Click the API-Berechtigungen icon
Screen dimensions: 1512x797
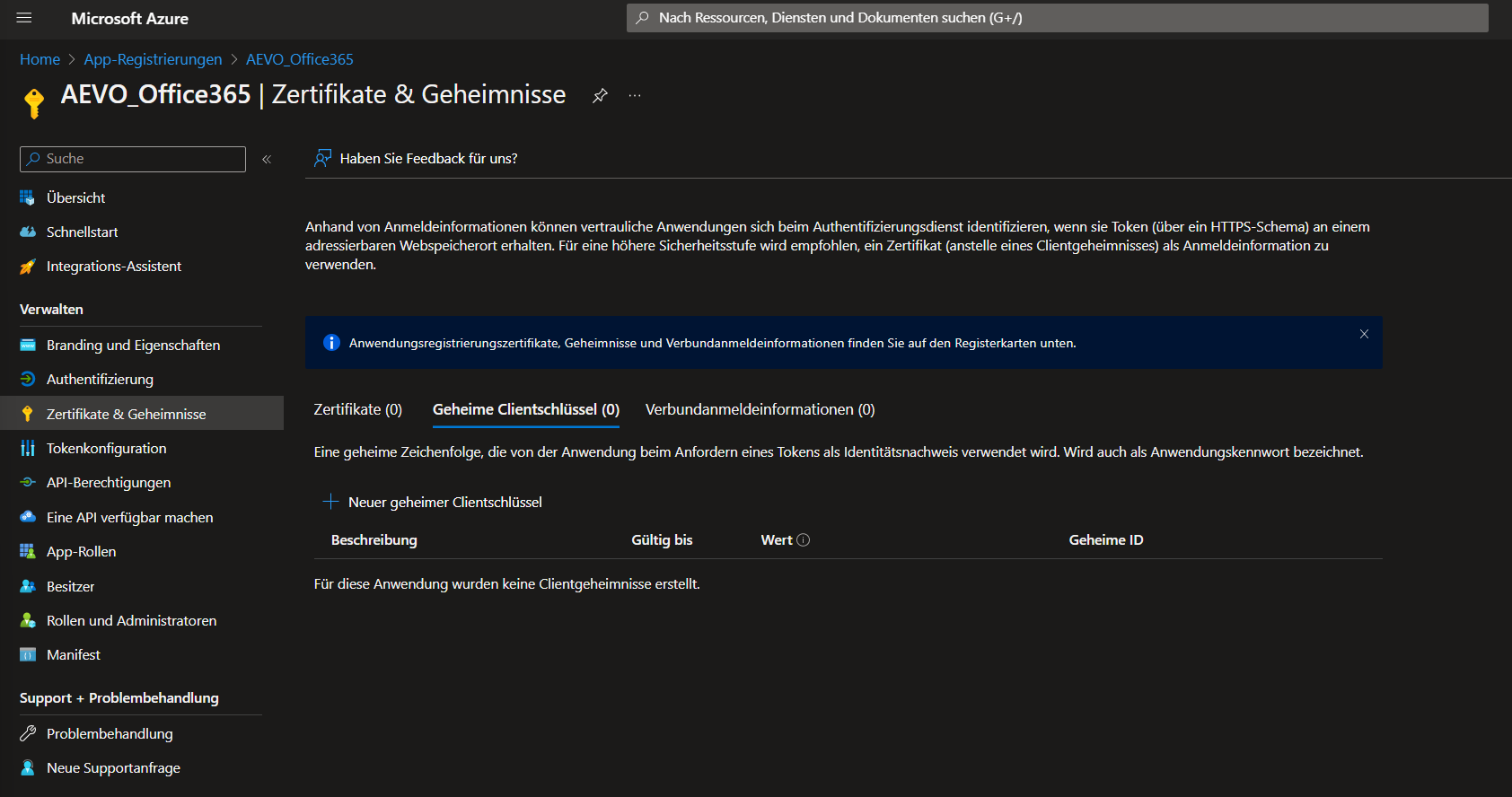pos(28,483)
